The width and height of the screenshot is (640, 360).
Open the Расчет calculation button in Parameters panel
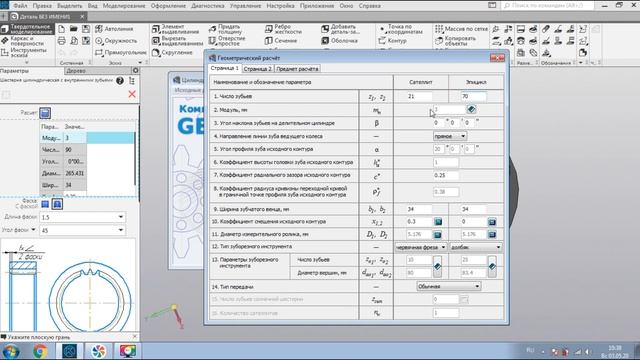click(x=45, y=113)
